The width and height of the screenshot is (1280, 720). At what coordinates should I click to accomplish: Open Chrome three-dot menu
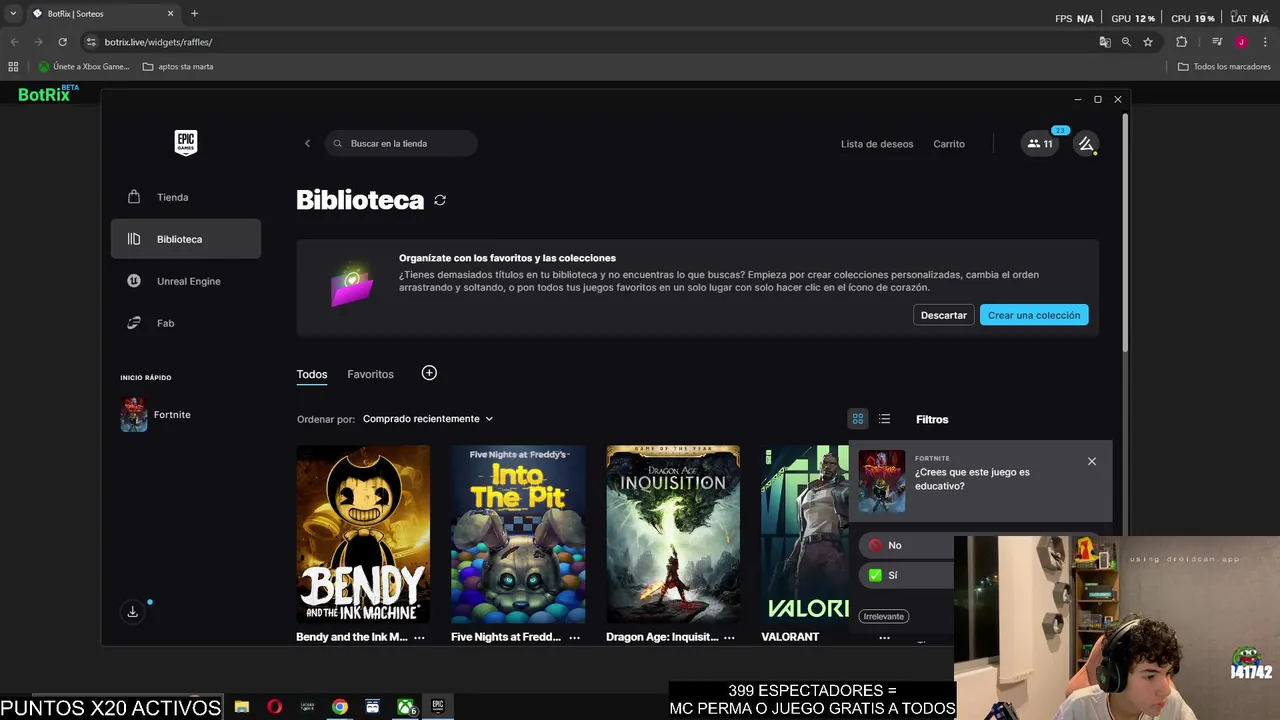[x=1266, y=42]
